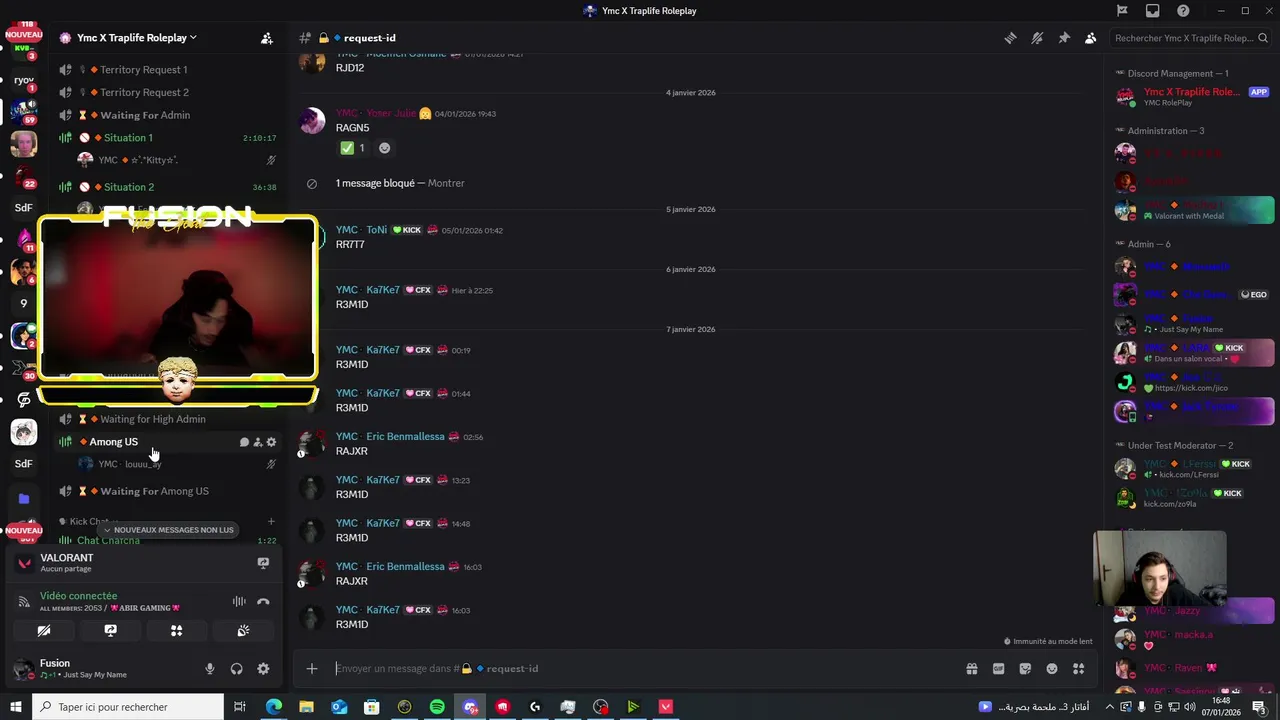The width and height of the screenshot is (1280, 720).
Task: Open the emoji picker
Action: coord(1052,669)
